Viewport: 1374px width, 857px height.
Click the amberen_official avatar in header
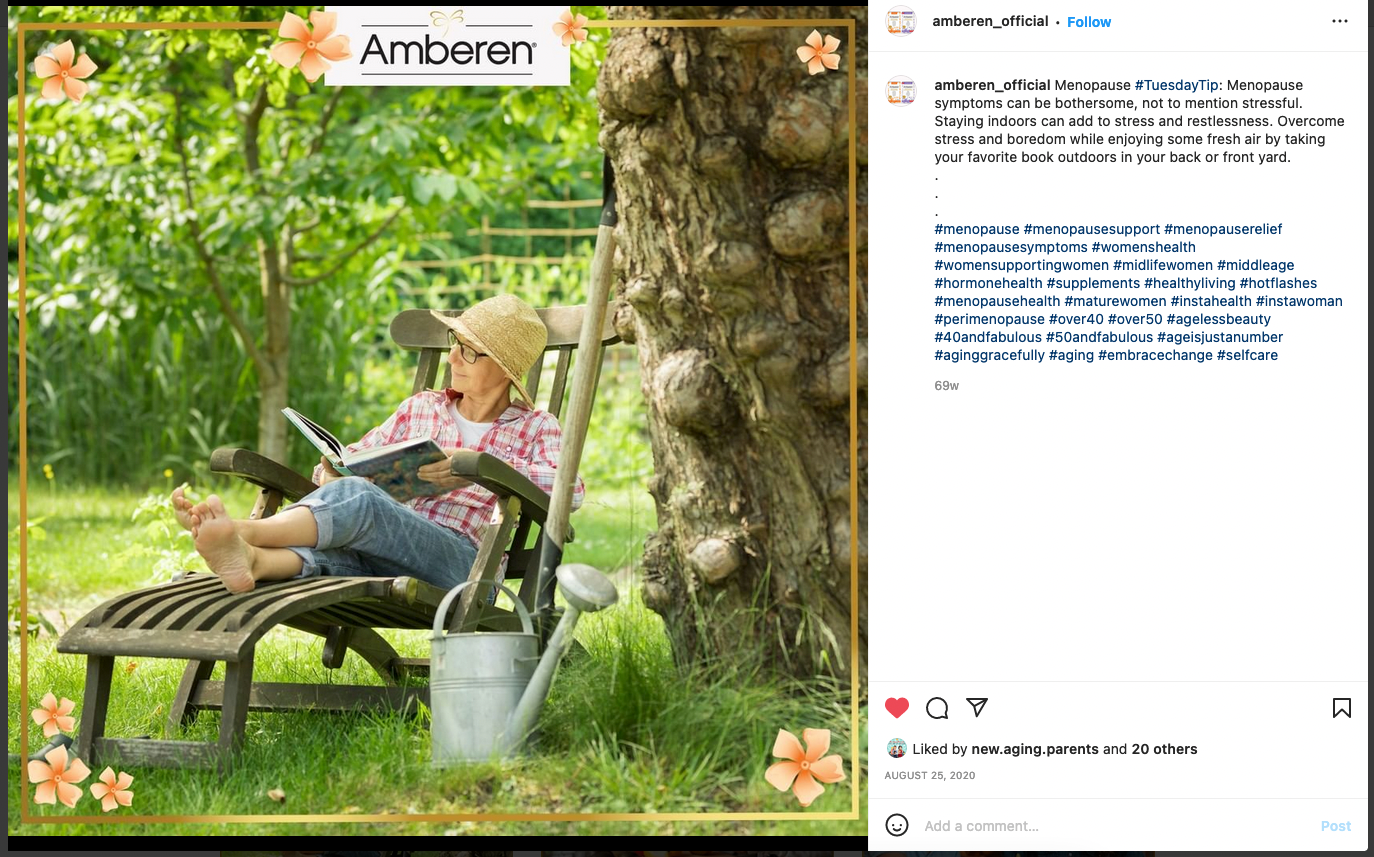click(901, 22)
